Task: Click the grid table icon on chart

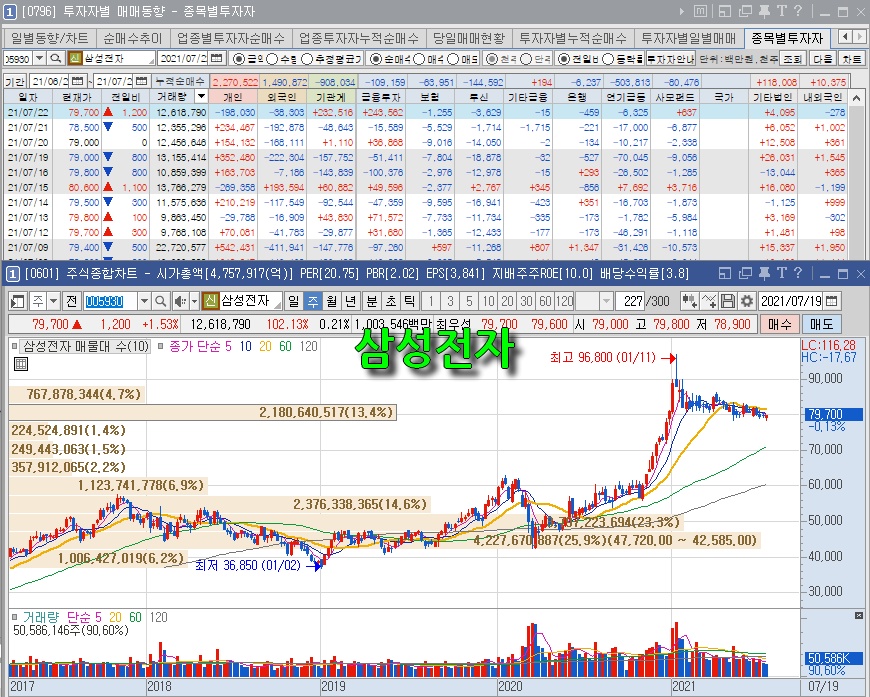Action: 21,364
